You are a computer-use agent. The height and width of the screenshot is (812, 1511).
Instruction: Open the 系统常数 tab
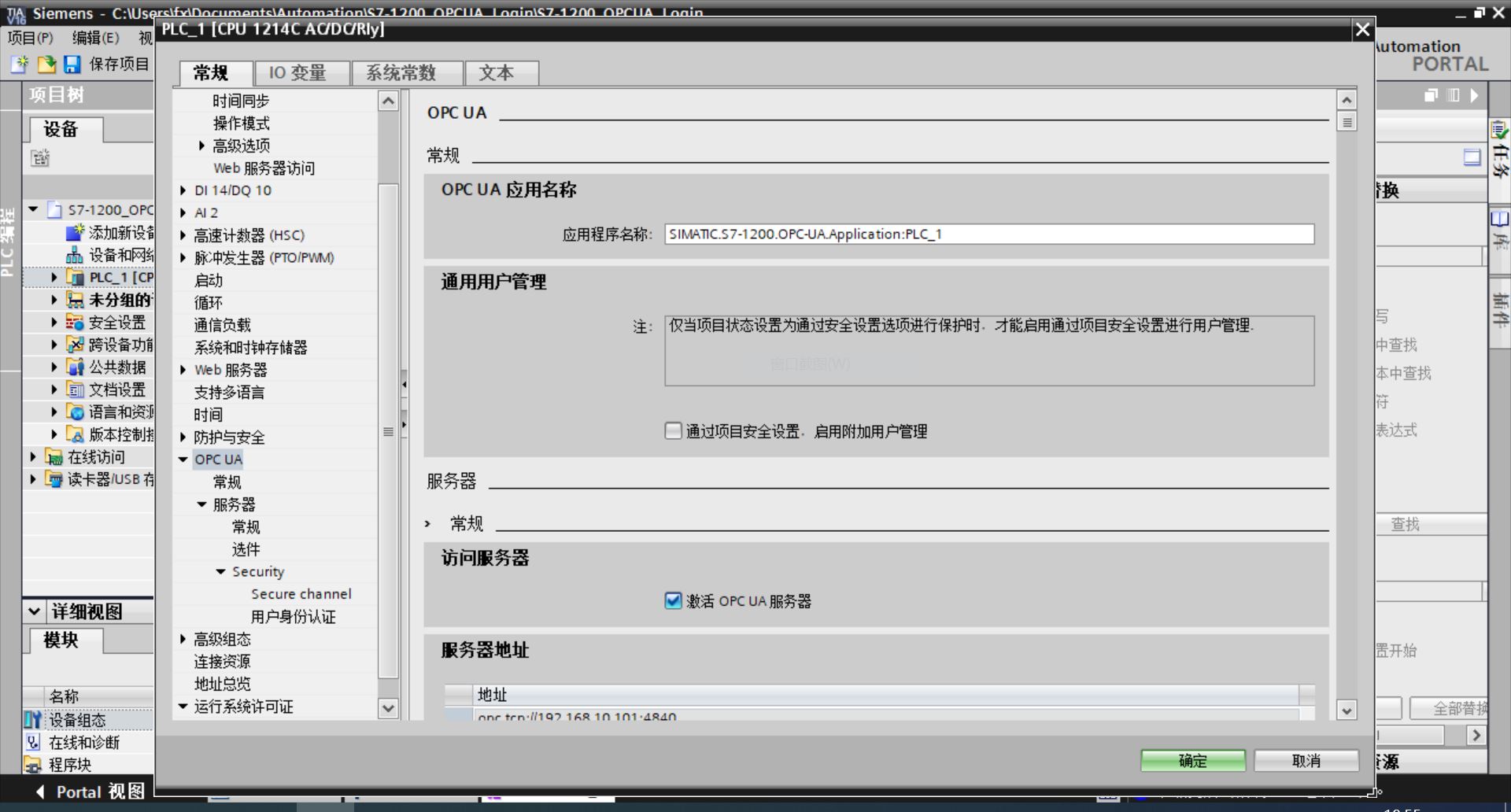click(404, 72)
